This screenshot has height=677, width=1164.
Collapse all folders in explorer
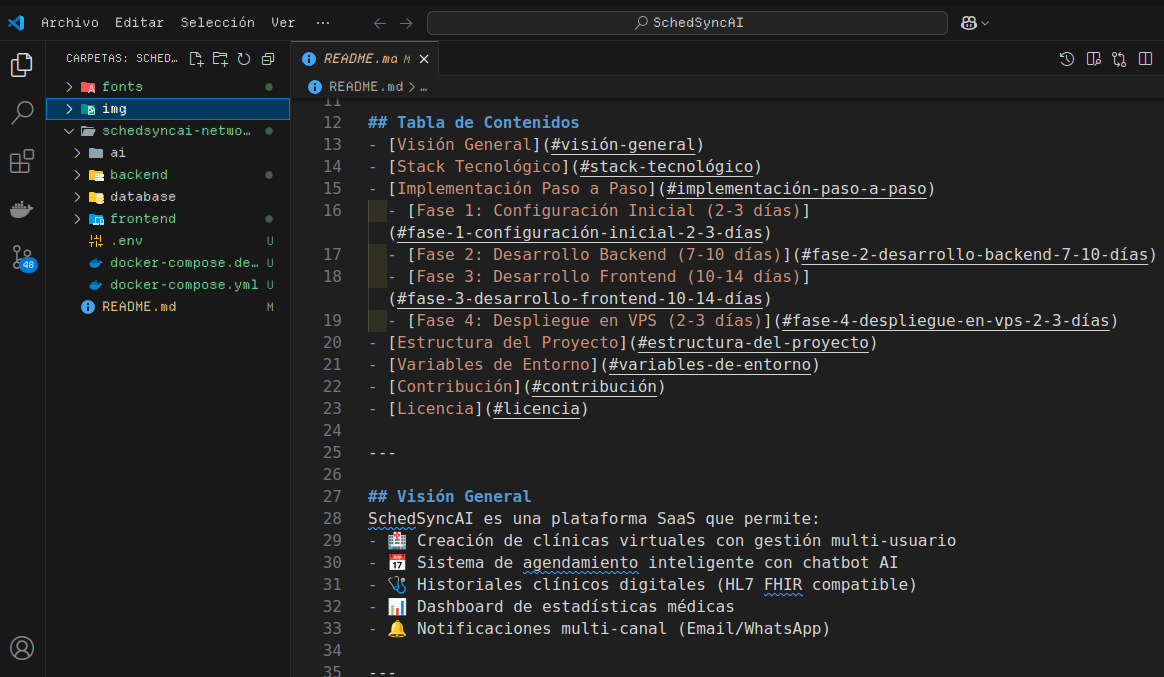(268, 59)
